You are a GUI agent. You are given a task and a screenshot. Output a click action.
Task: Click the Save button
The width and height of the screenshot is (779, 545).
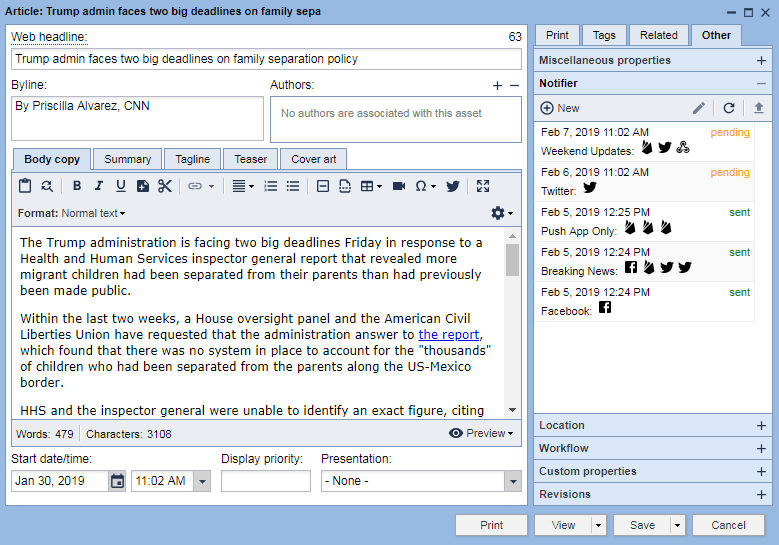point(642,525)
